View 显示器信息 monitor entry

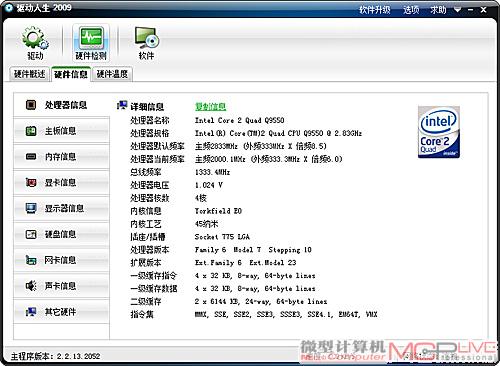(62, 208)
